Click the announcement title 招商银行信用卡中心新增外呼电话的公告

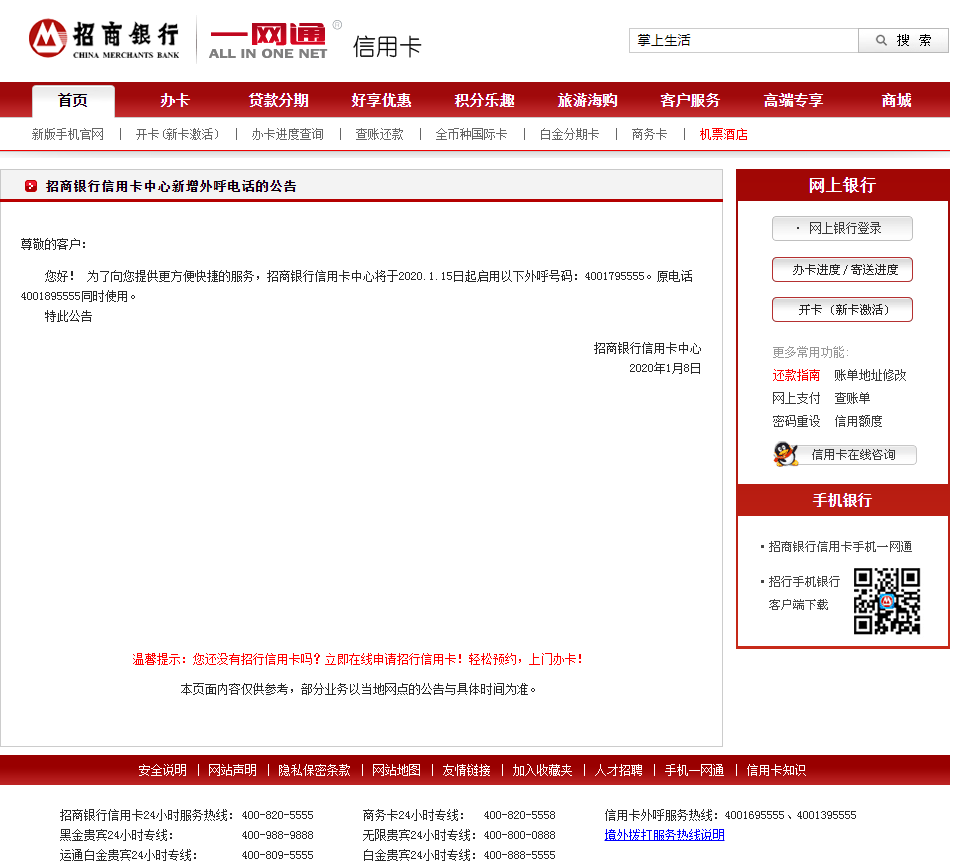click(171, 186)
